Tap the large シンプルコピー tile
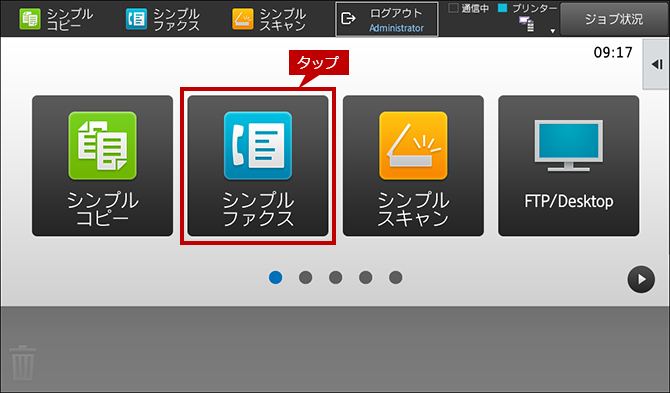This screenshot has height=393, width=670. click(x=103, y=166)
